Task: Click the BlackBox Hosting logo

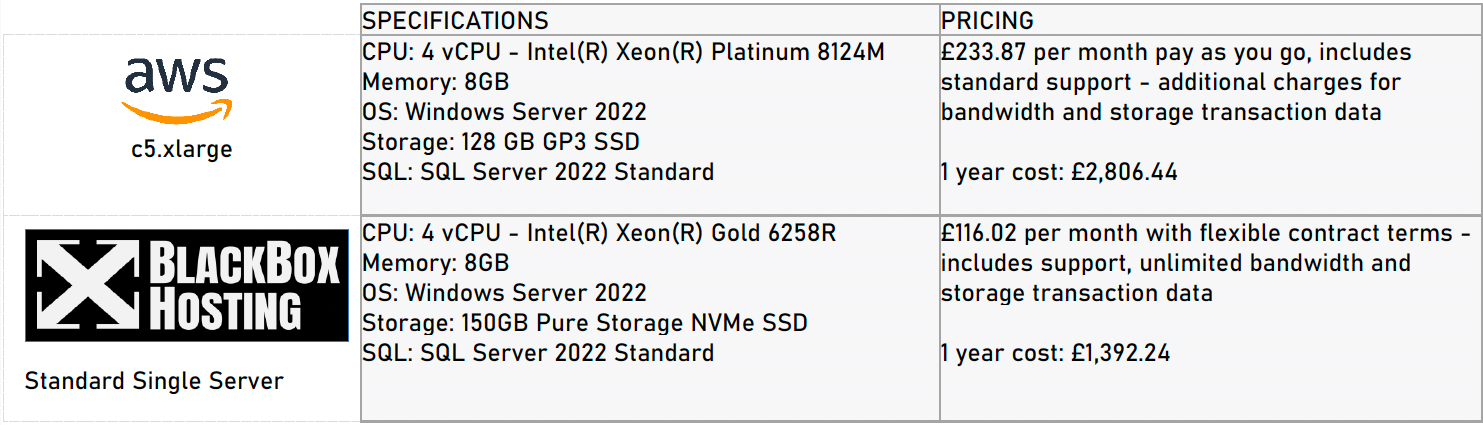Action: click(187, 284)
